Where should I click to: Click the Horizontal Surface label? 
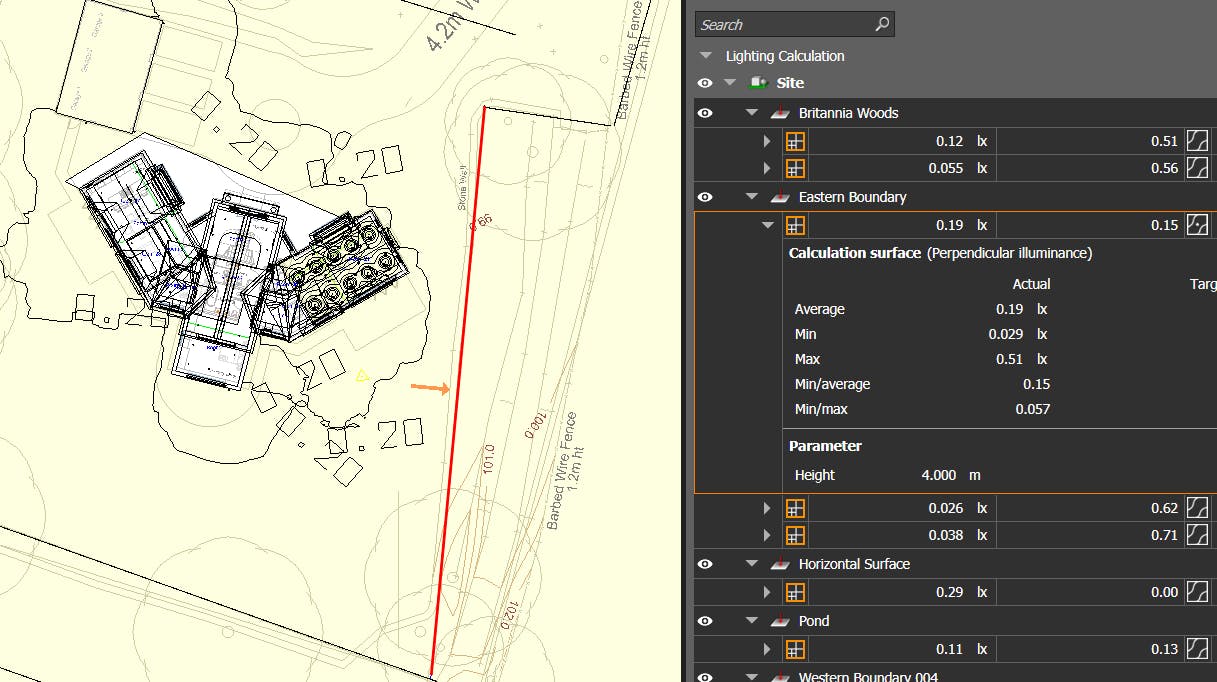coord(854,564)
